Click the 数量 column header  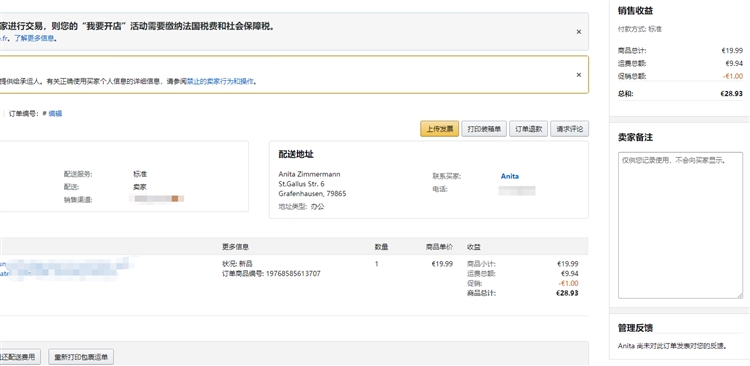(381, 247)
